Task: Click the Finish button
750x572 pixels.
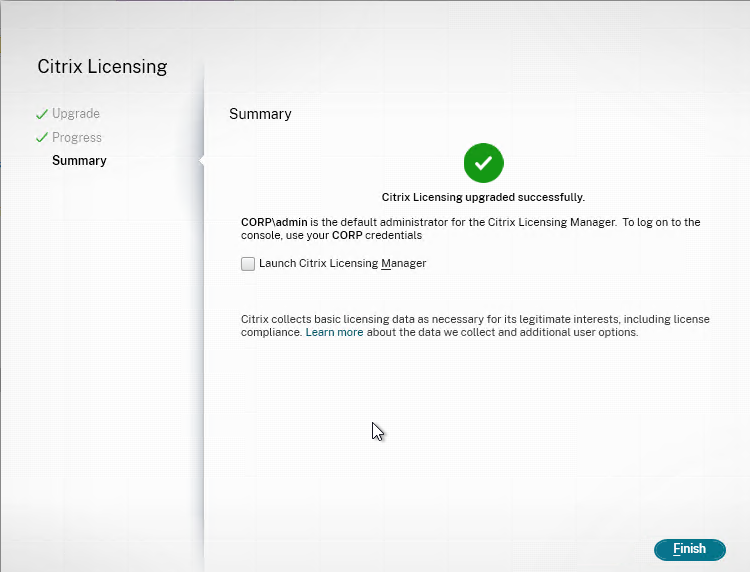Action: [690, 549]
